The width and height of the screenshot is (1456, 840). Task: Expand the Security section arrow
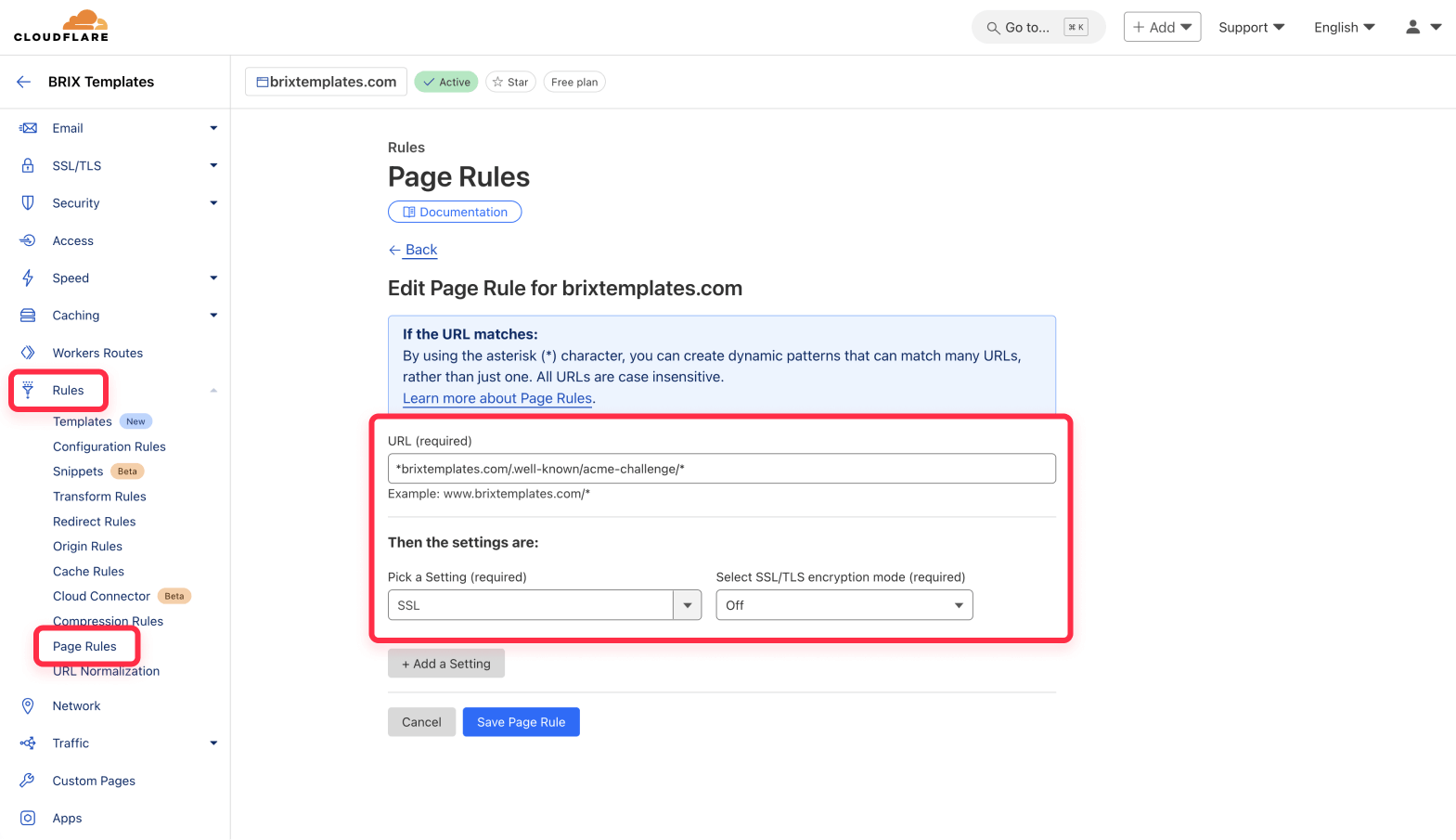tap(213, 202)
